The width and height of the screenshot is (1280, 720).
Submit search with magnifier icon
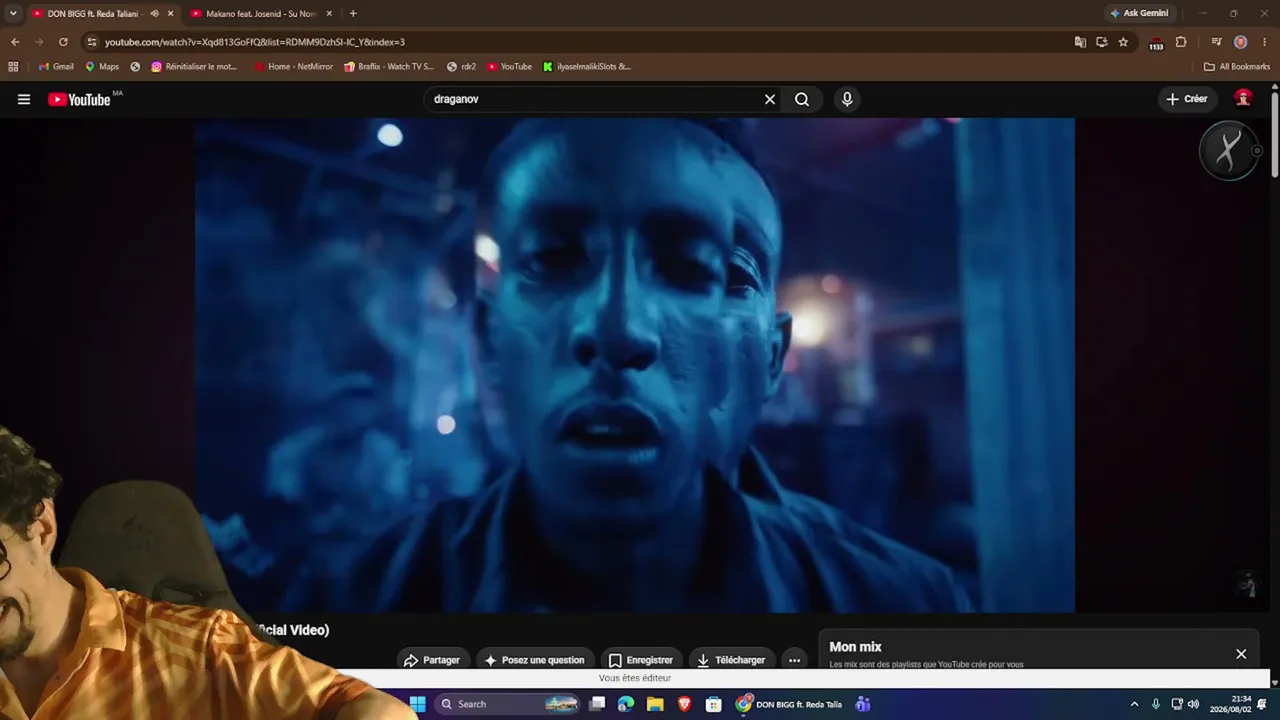click(802, 99)
